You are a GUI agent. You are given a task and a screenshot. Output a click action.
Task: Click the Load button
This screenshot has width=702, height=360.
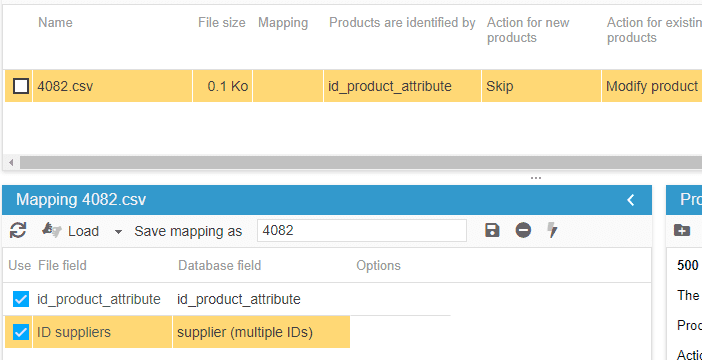coord(83,231)
